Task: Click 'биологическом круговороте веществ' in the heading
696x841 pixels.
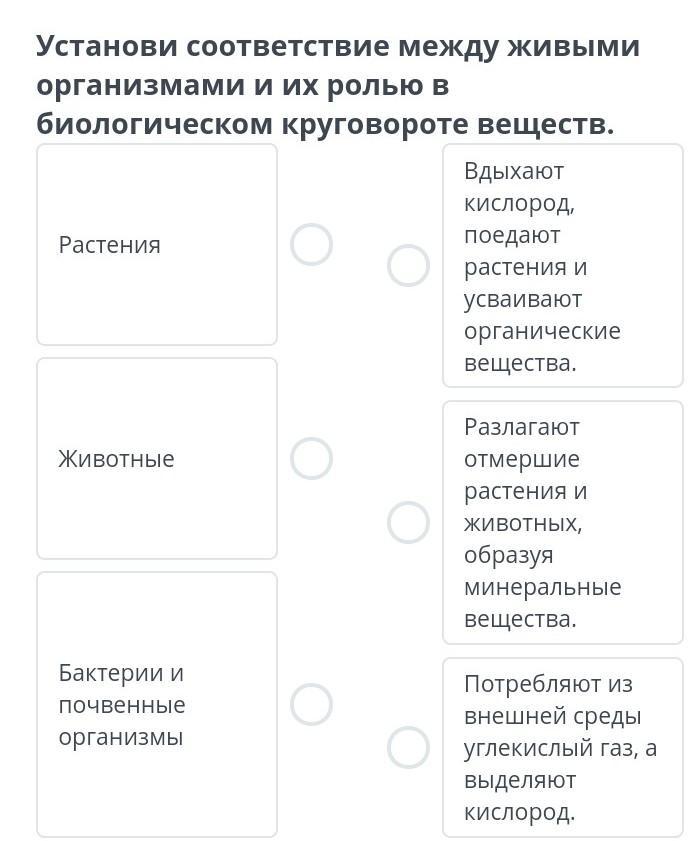Action: pyautogui.click(x=324, y=124)
